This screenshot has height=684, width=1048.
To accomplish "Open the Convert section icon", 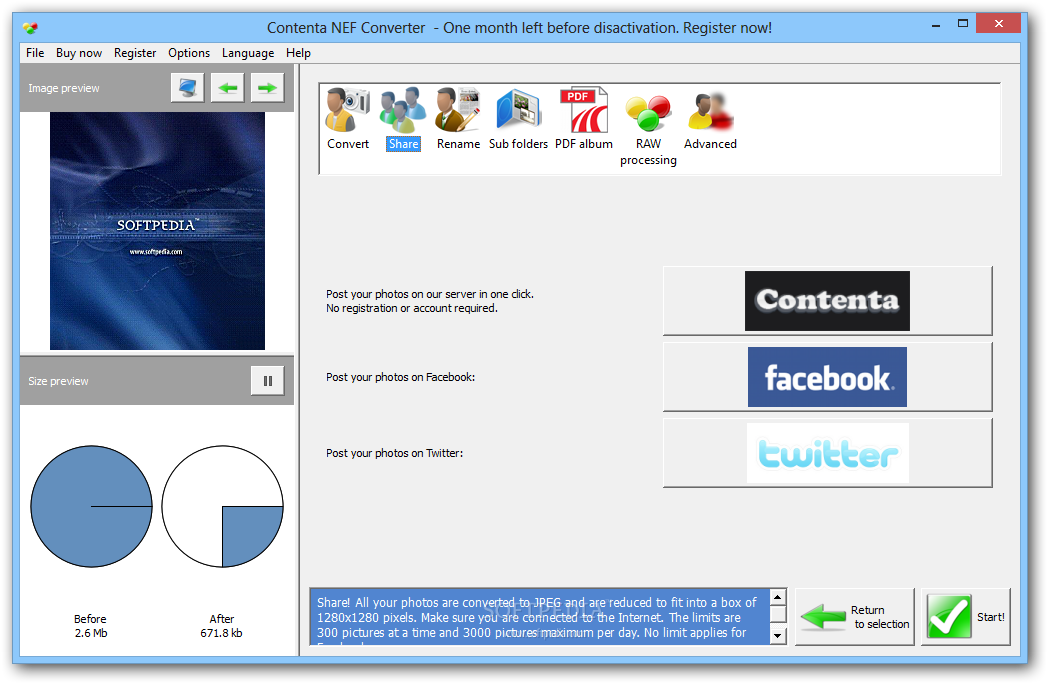I will coord(348,119).
